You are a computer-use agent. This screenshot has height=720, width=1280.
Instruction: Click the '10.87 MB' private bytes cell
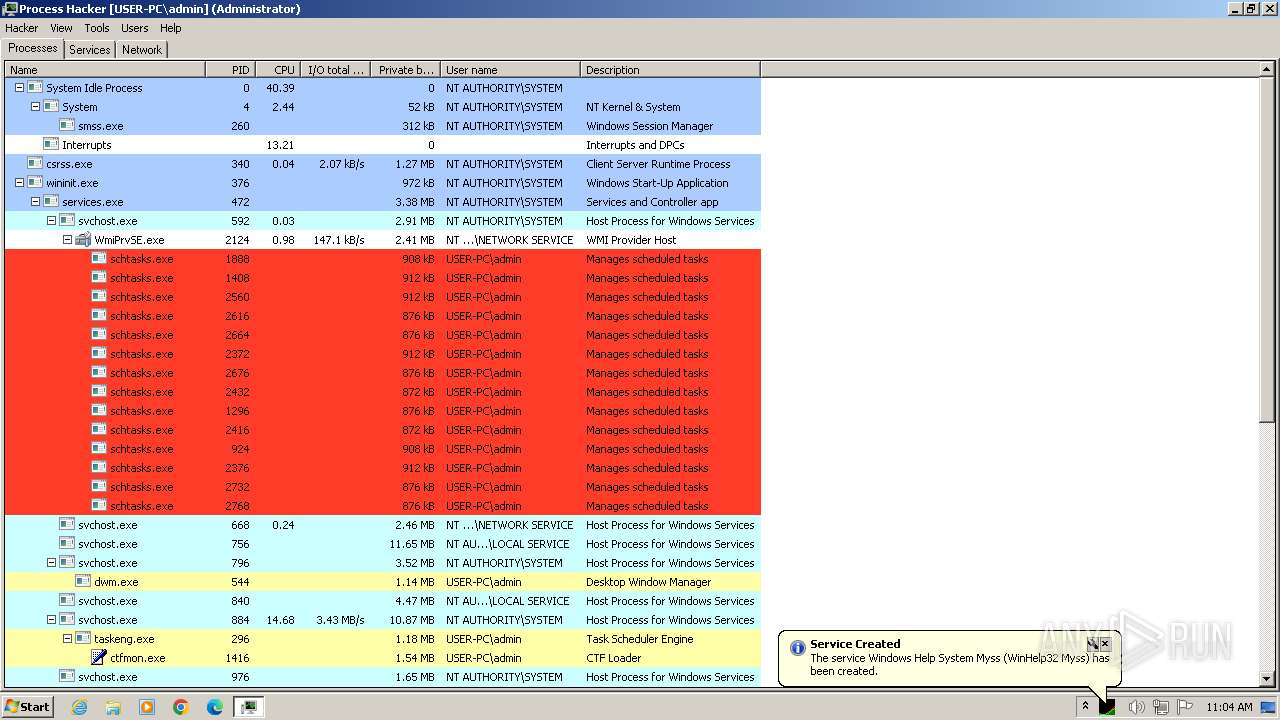coord(412,620)
